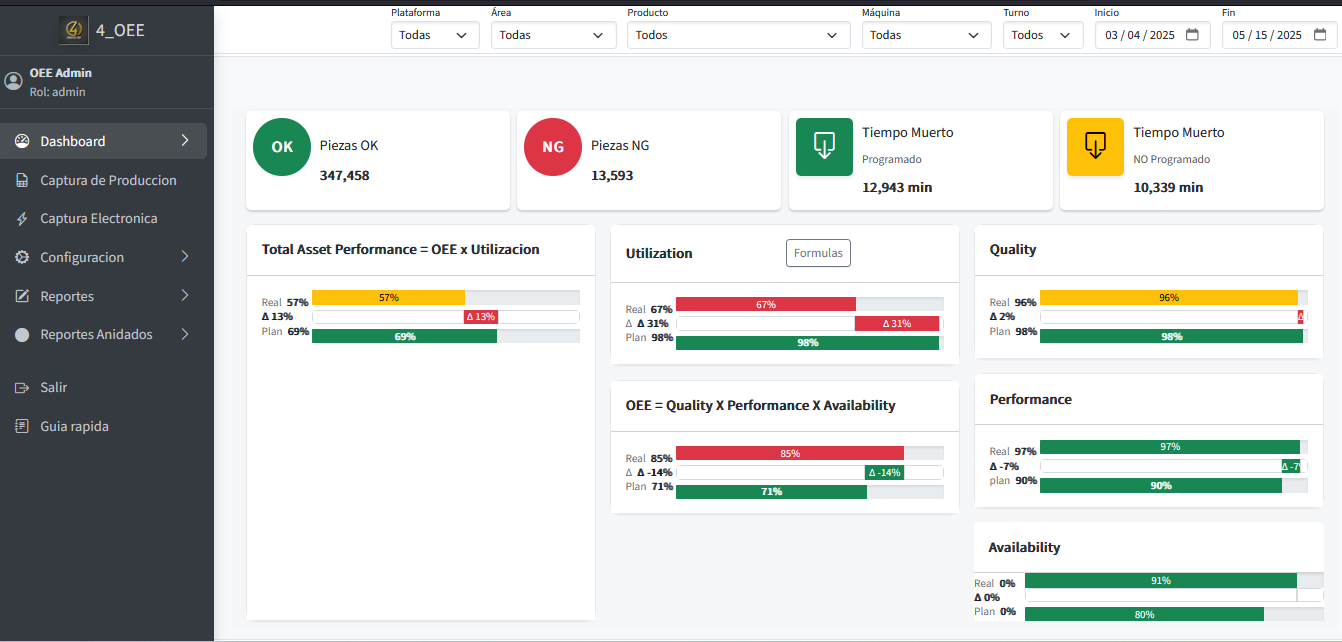1342x642 pixels.
Task: Click the Salir exit icon
Action: point(22,387)
